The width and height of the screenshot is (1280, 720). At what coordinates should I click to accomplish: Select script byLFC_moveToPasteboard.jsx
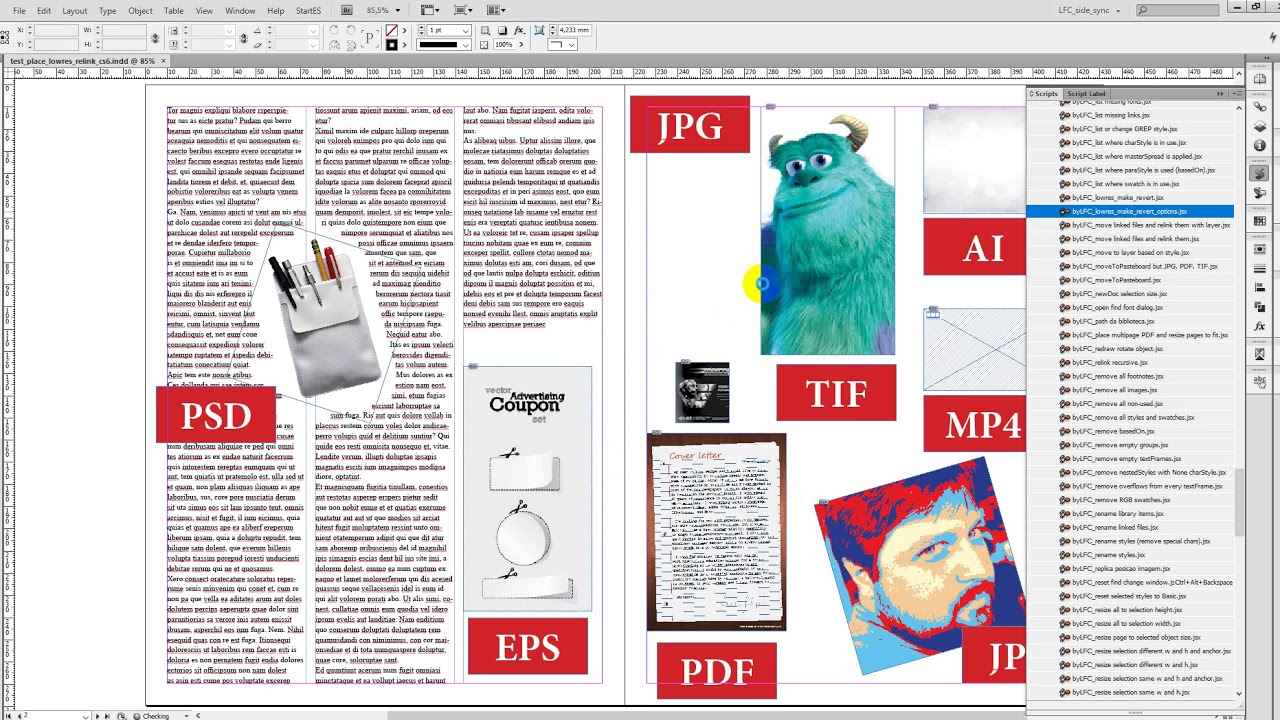[x=1130, y=280]
